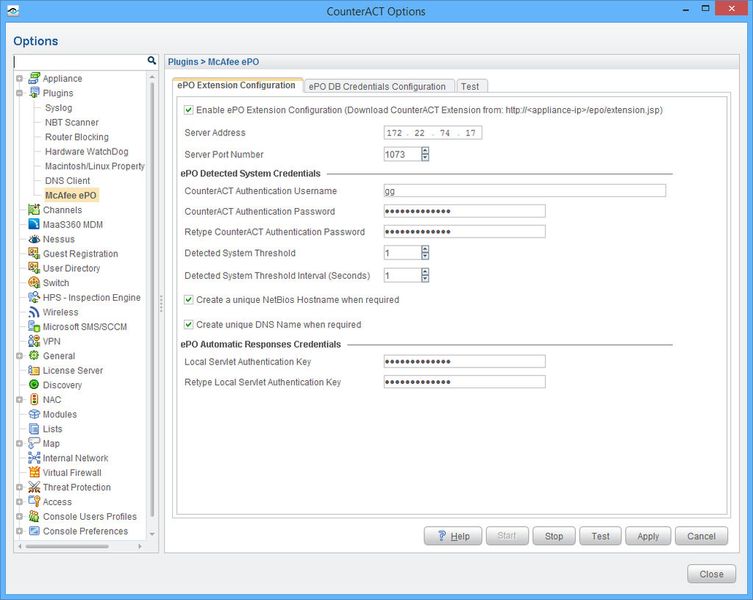Increase Detected System Threshold stepper
Image resolution: width=753 pixels, height=600 pixels.
pyautogui.click(x=425, y=249)
